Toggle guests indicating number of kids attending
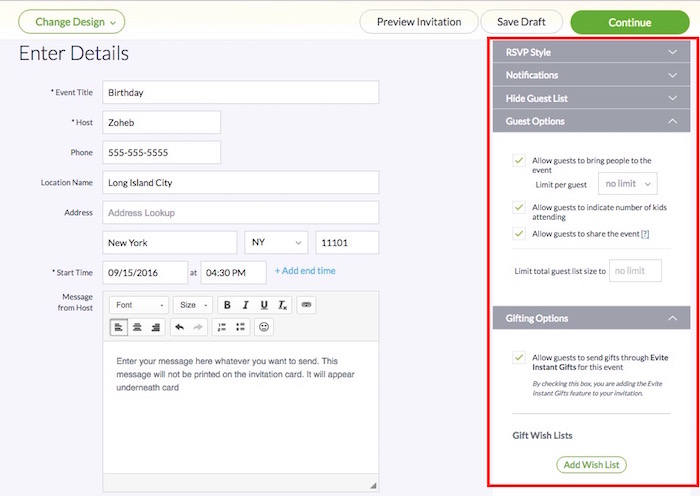Screen dimensions: 700x496 pyautogui.click(x=519, y=207)
